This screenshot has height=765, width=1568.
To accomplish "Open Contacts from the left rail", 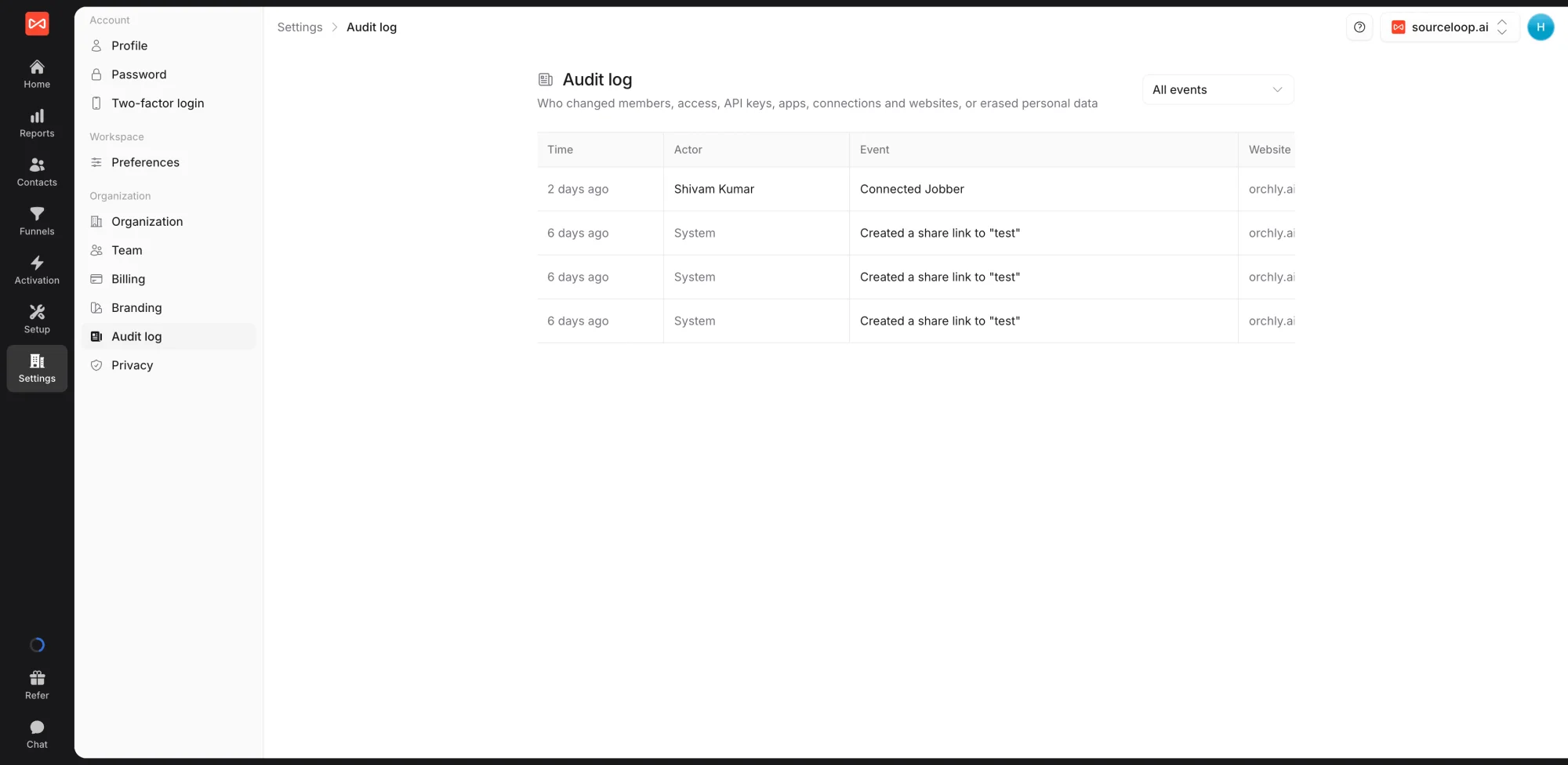I will 37,172.
